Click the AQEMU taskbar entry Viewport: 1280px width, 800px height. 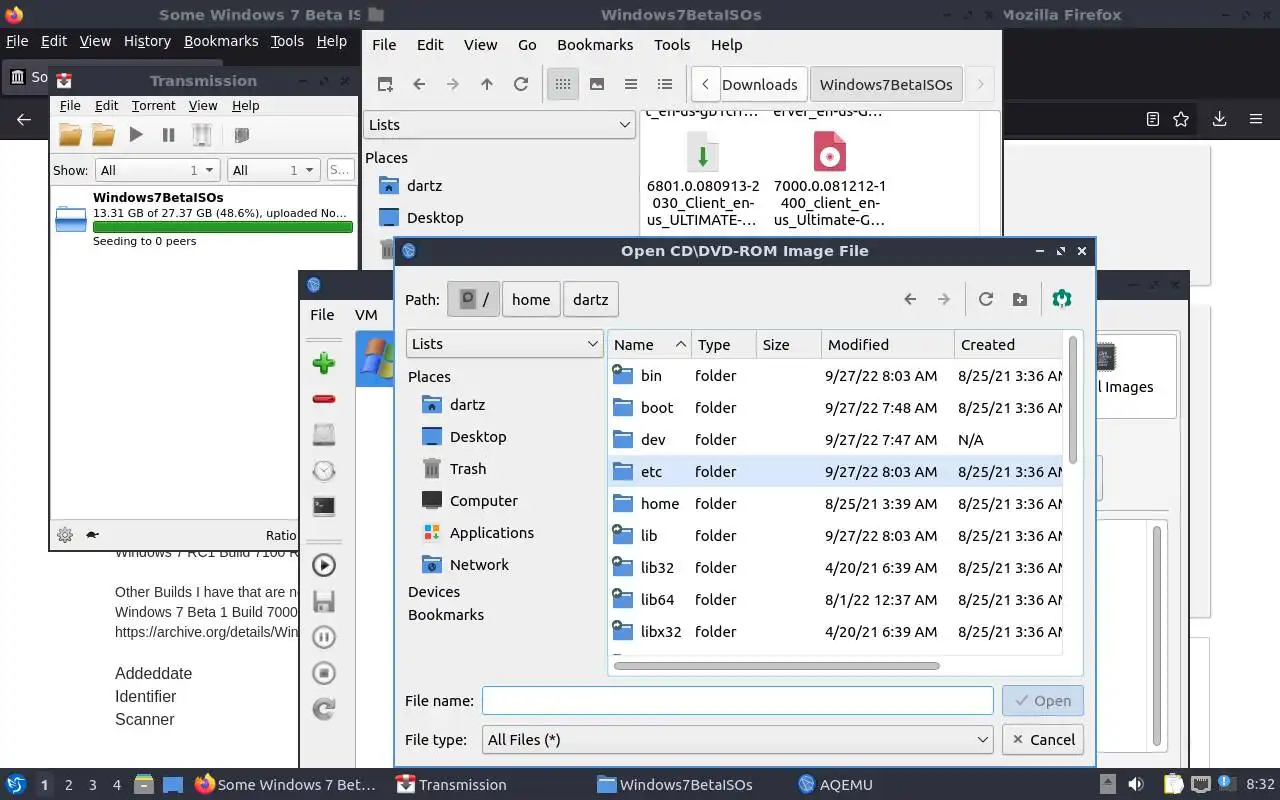click(x=836, y=784)
